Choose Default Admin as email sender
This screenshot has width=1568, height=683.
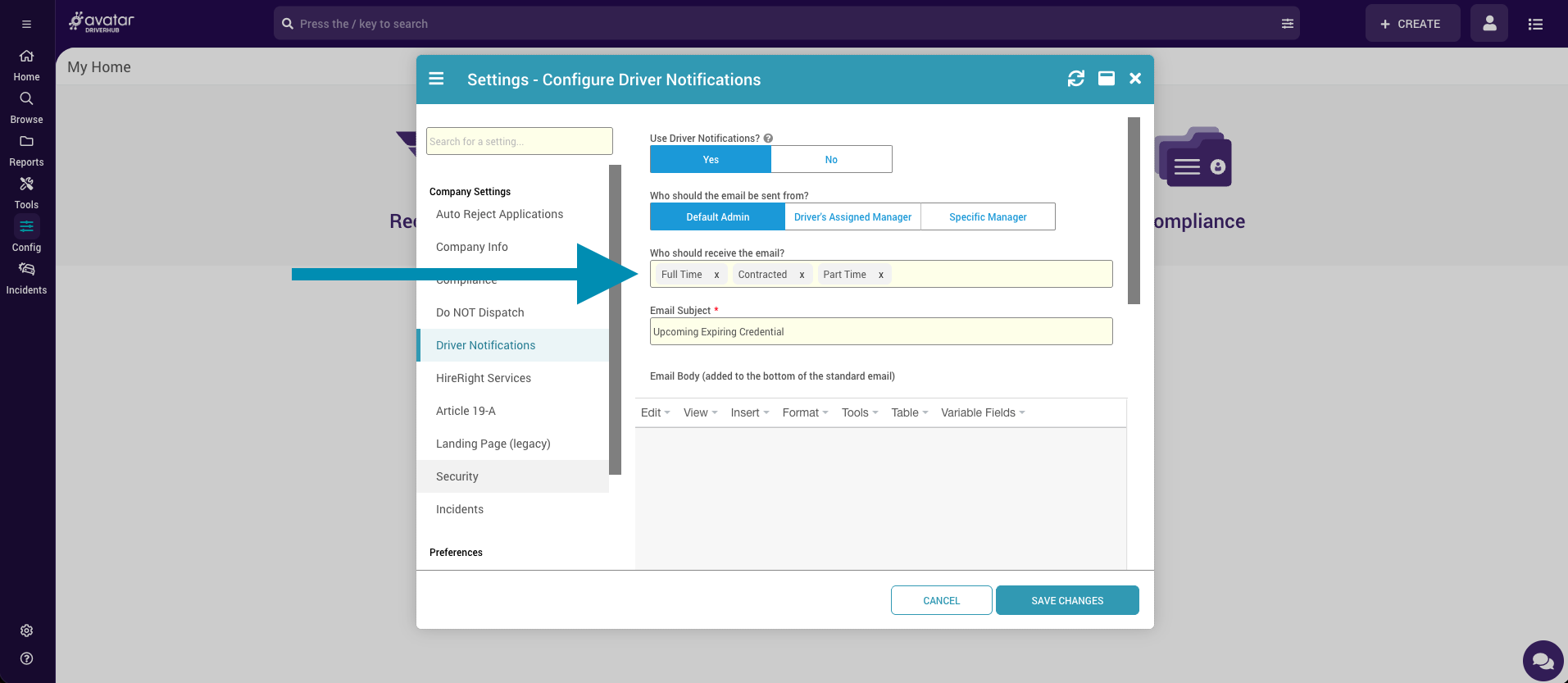point(717,216)
